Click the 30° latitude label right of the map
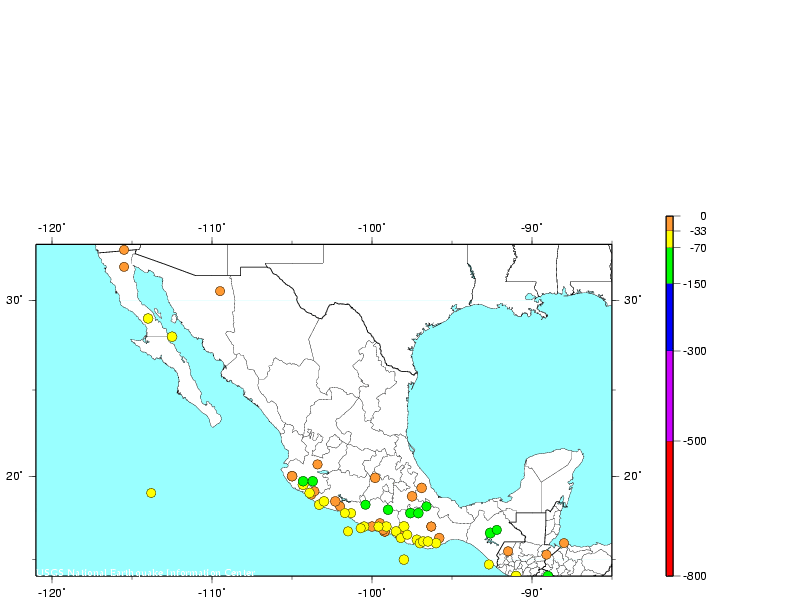This screenshot has height=612, width=792. click(x=633, y=300)
